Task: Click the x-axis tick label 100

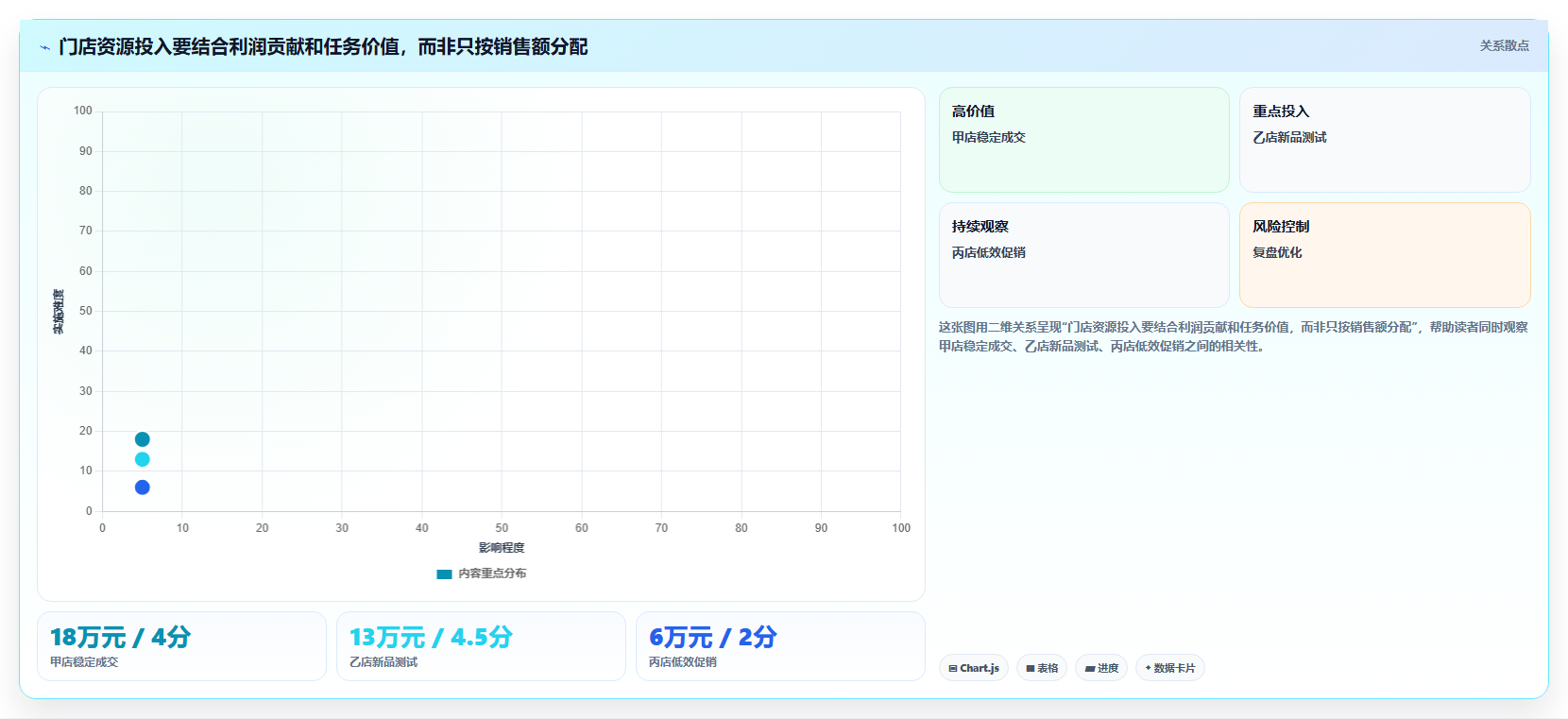Action: pos(901,528)
